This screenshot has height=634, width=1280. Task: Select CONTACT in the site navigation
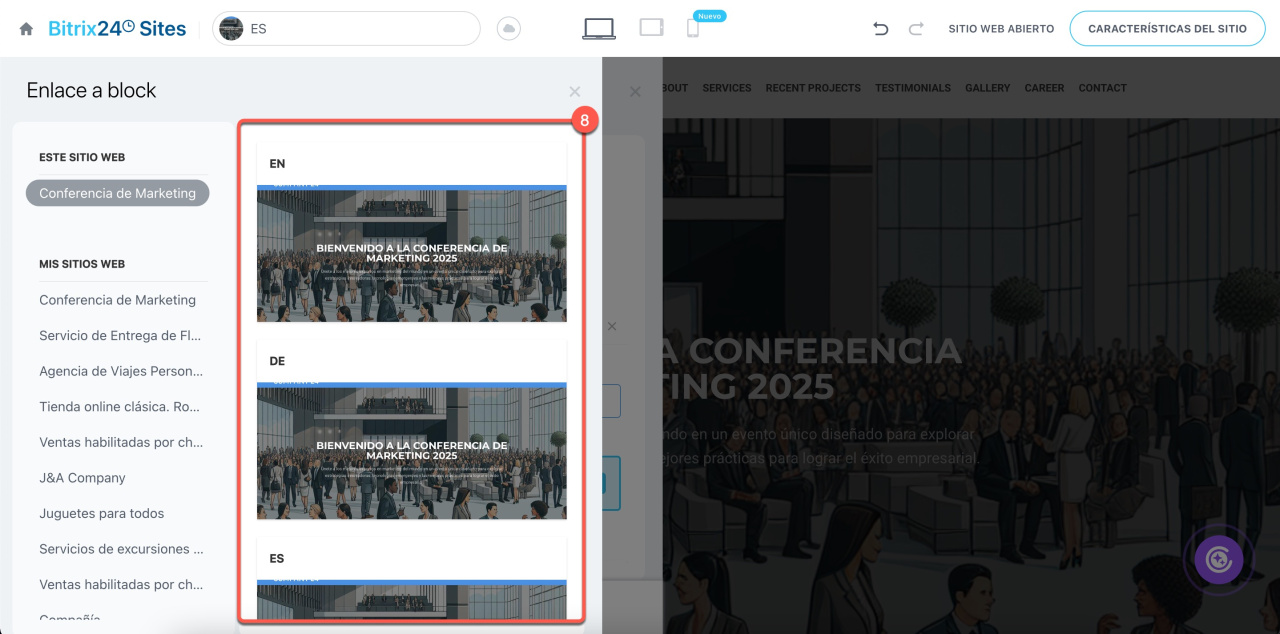tap(1103, 88)
